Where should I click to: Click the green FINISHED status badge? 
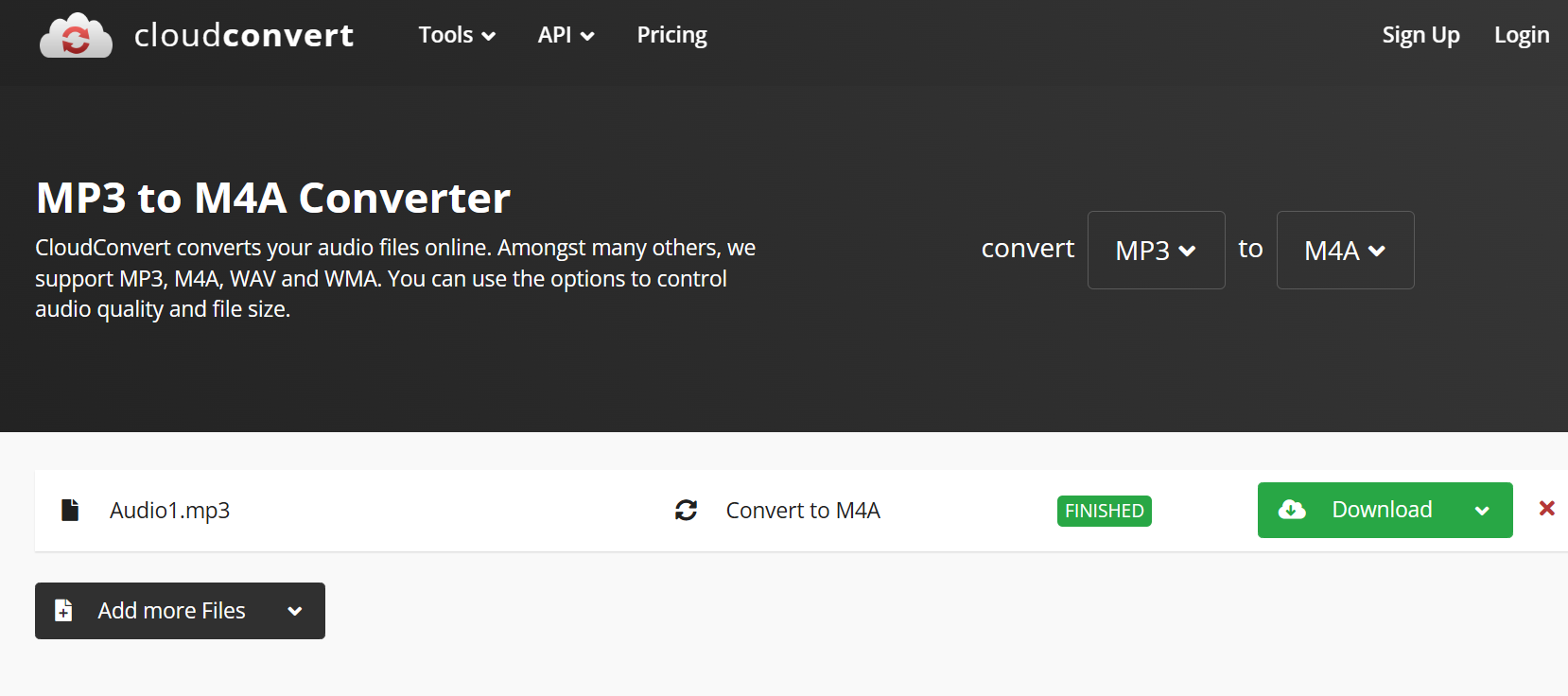[x=1104, y=511]
